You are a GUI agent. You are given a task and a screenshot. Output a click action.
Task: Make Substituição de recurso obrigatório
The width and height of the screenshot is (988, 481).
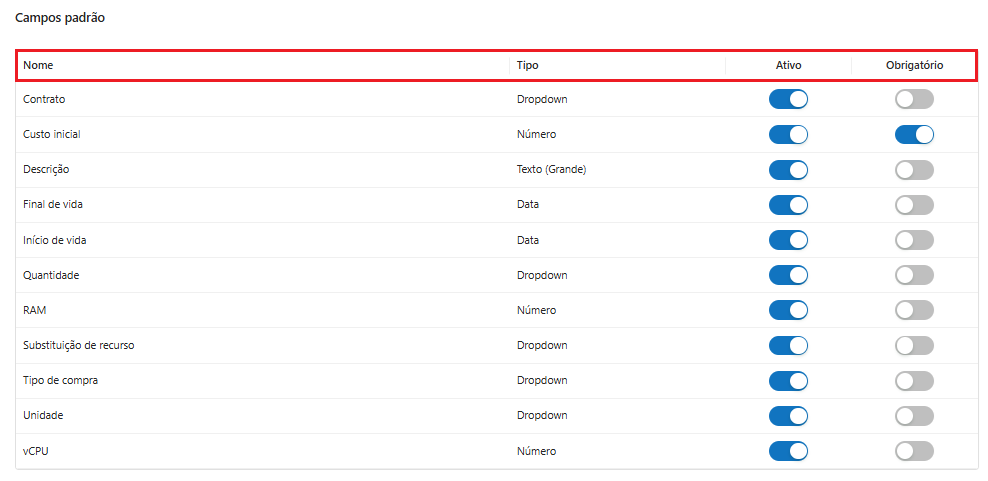click(x=914, y=345)
